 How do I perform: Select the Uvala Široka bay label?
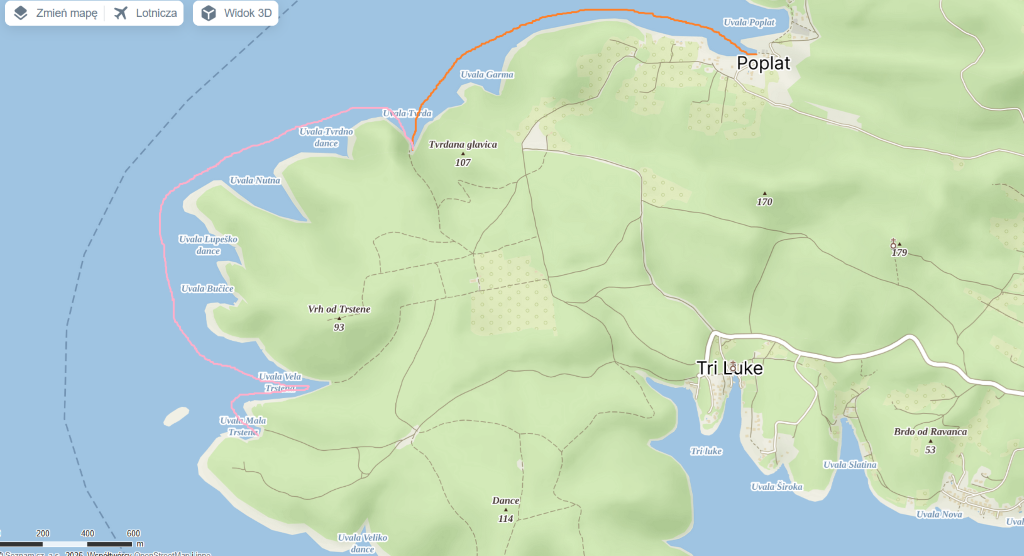[x=777, y=487]
